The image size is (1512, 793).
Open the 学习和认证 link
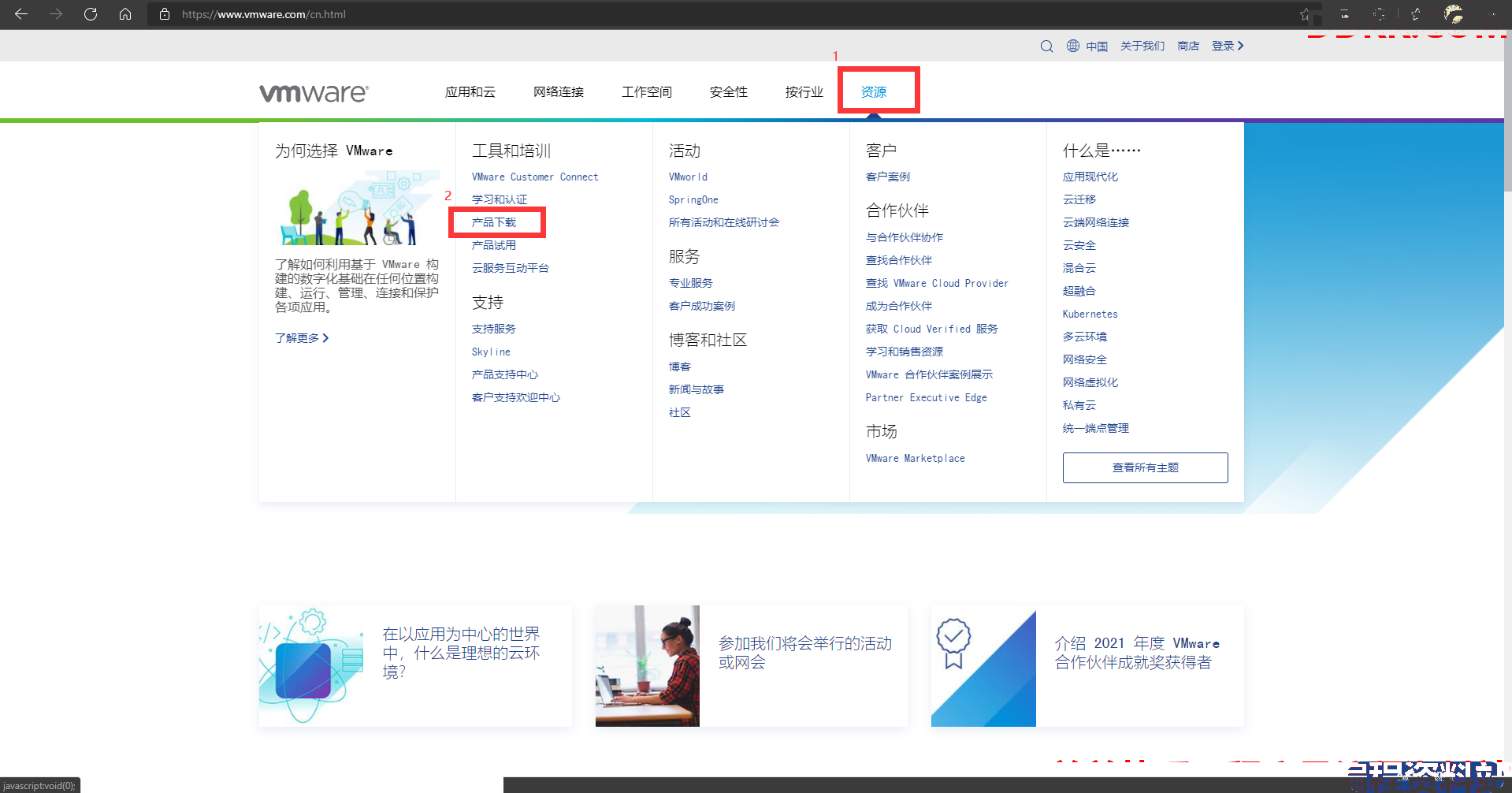500,200
